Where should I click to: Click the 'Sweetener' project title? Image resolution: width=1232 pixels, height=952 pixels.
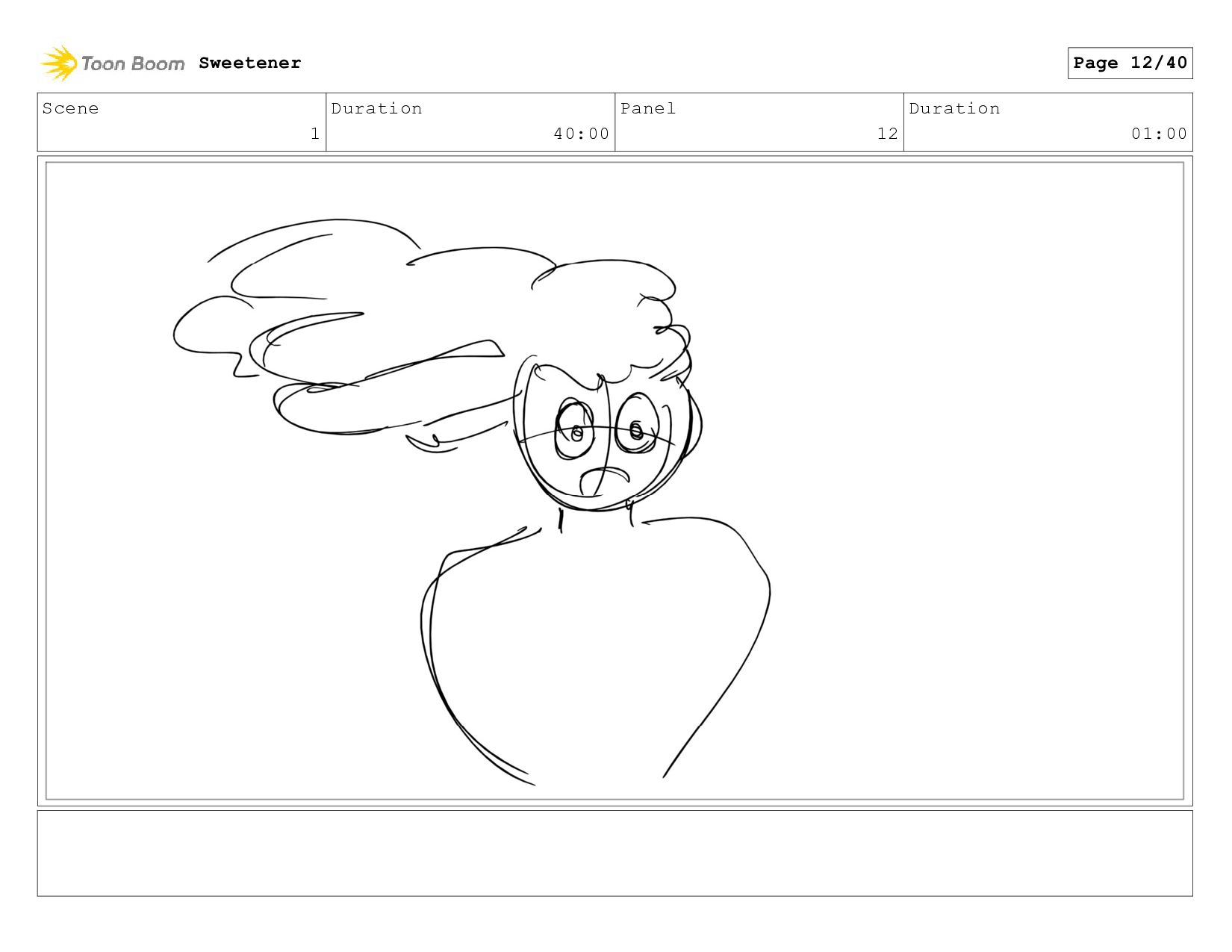pyautogui.click(x=250, y=63)
